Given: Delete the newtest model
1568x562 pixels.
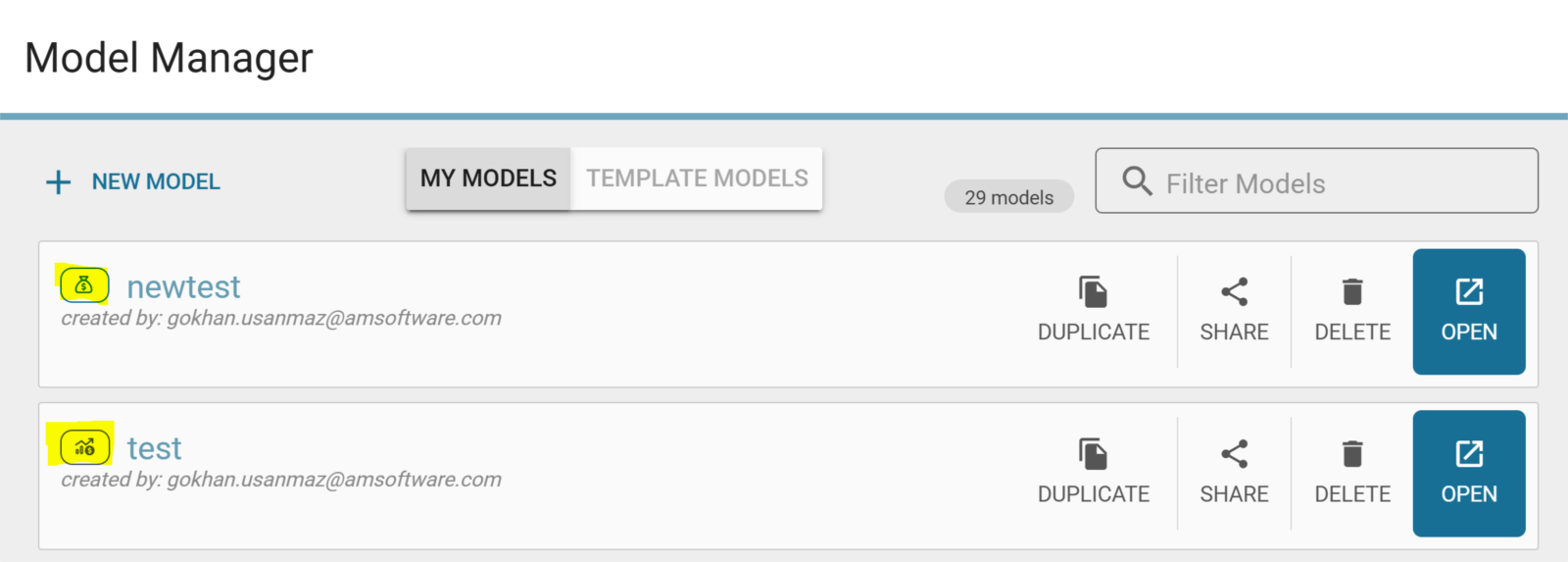Looking at the screenshot, I should click(x=1352, y=310).
